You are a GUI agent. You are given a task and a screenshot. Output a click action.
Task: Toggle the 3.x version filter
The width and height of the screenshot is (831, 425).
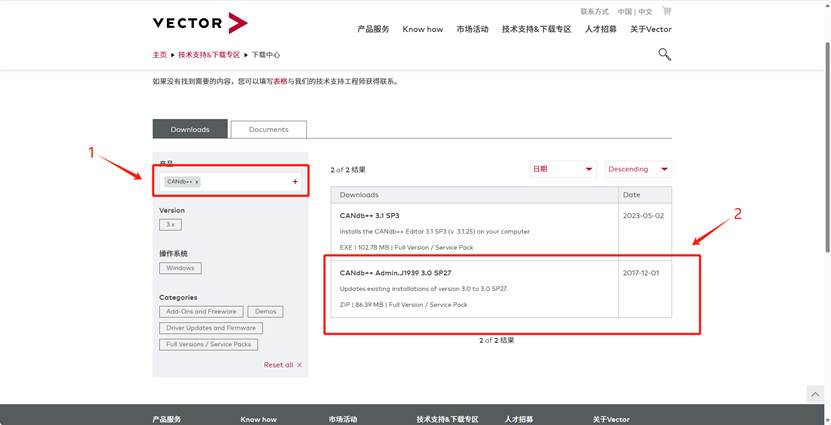click(170, 225)
